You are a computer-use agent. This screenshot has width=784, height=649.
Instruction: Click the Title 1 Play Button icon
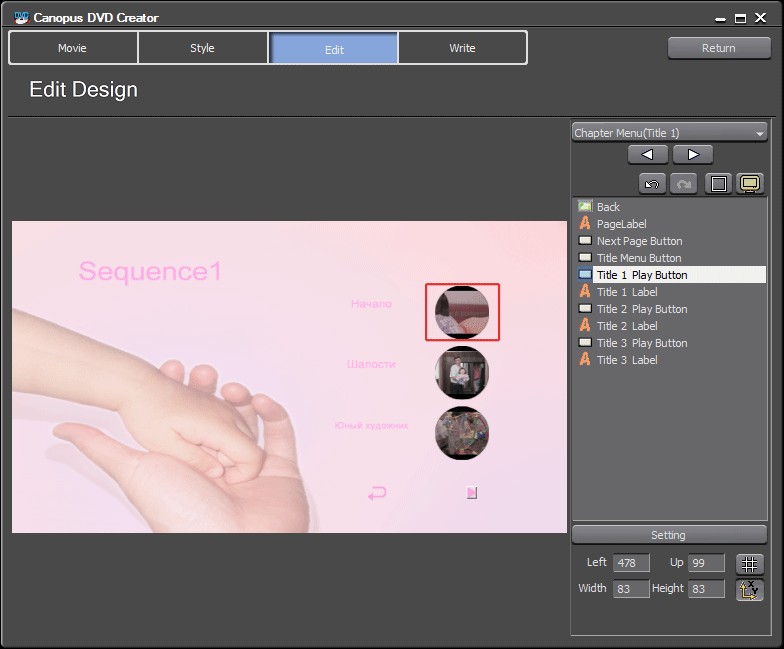(x=585, y=274)
